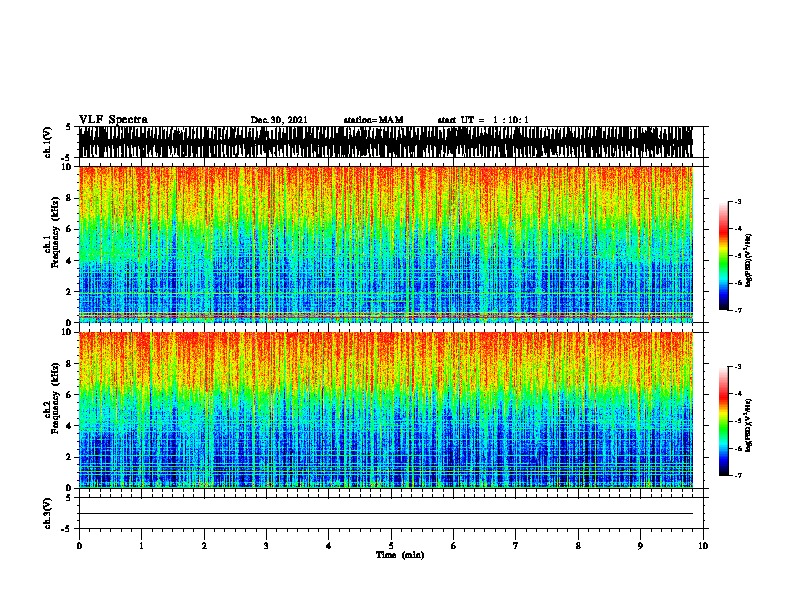Click the "Time (min)" axis label
This screenshot has height=612, width=792.
click(x=400, y=555)
